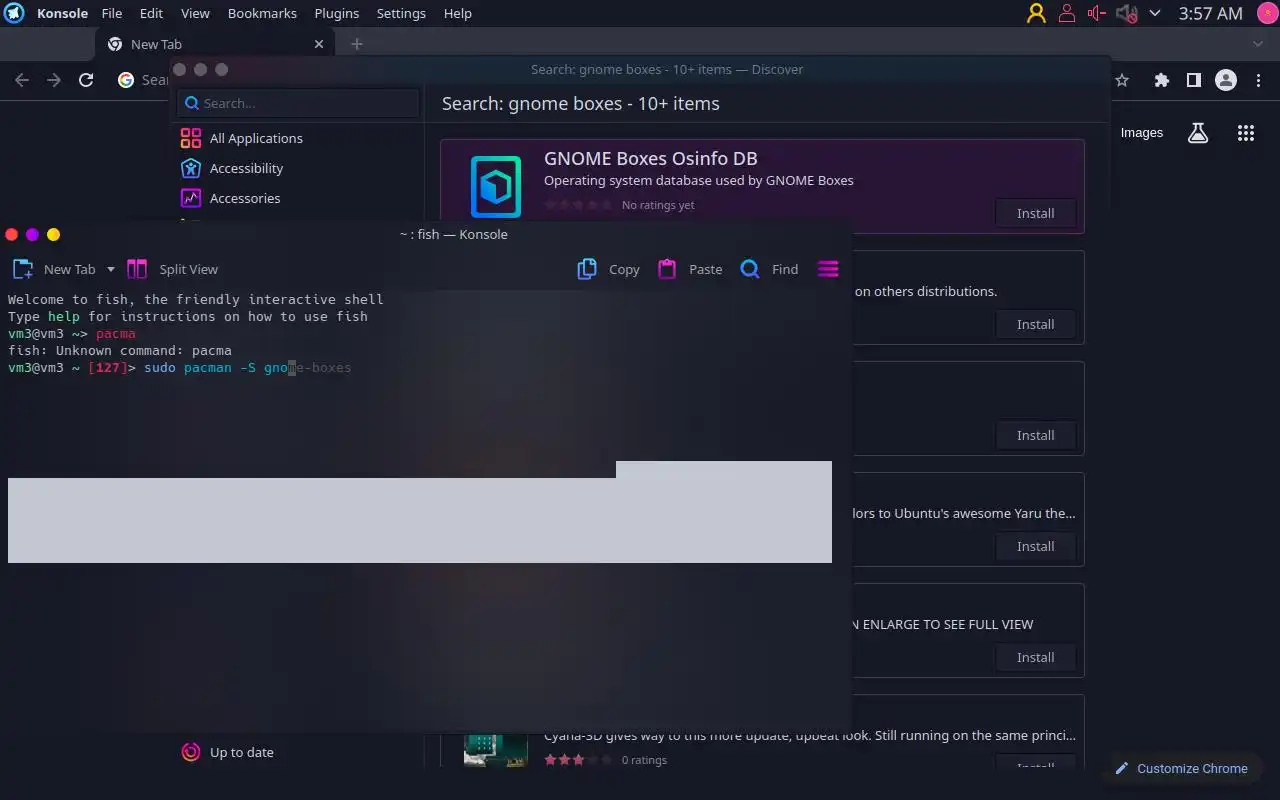Click the sudo pacman command line in the terminal
Viewport: 1280px width, 800px height.
[x=180, y=368]
